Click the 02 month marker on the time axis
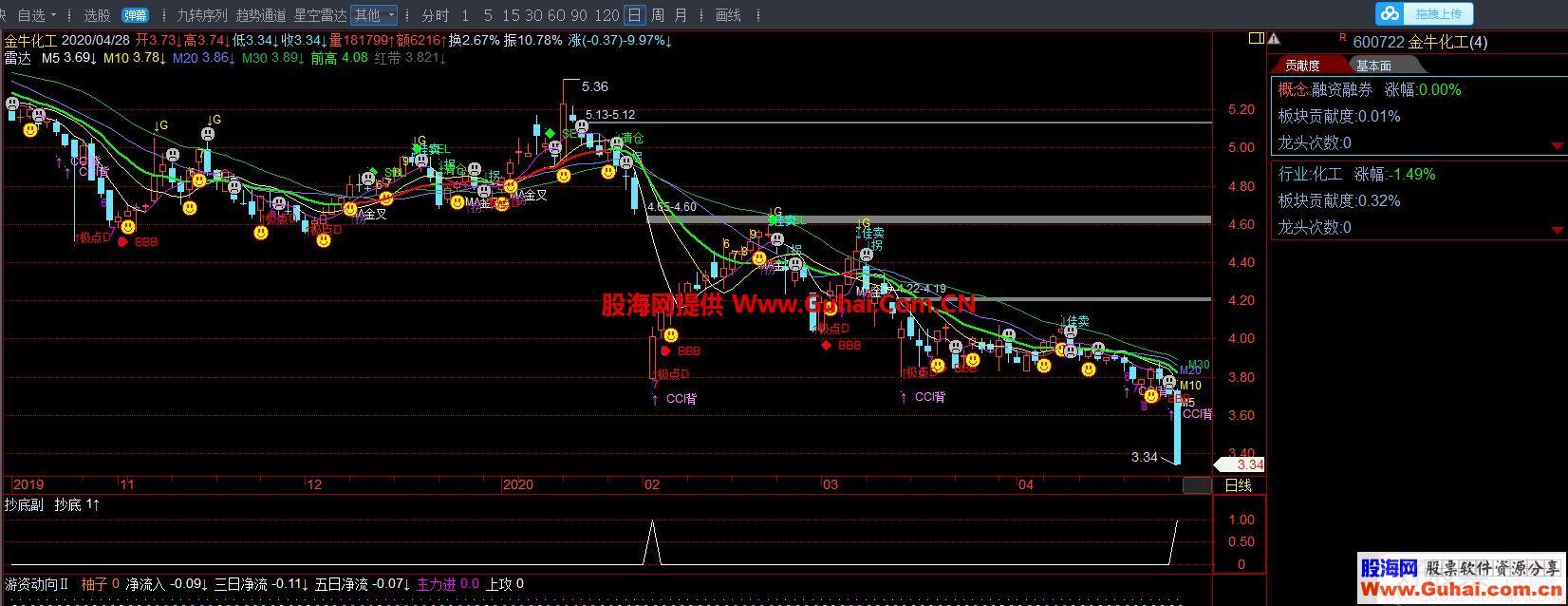This screenshot has height=606, width=1568. pos(652,484)
